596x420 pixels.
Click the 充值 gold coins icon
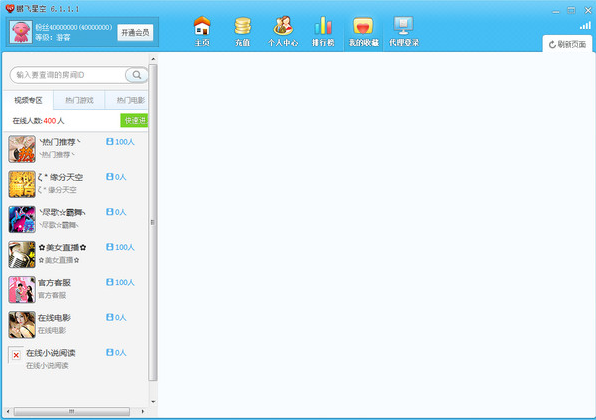click(x=243, y=26)
